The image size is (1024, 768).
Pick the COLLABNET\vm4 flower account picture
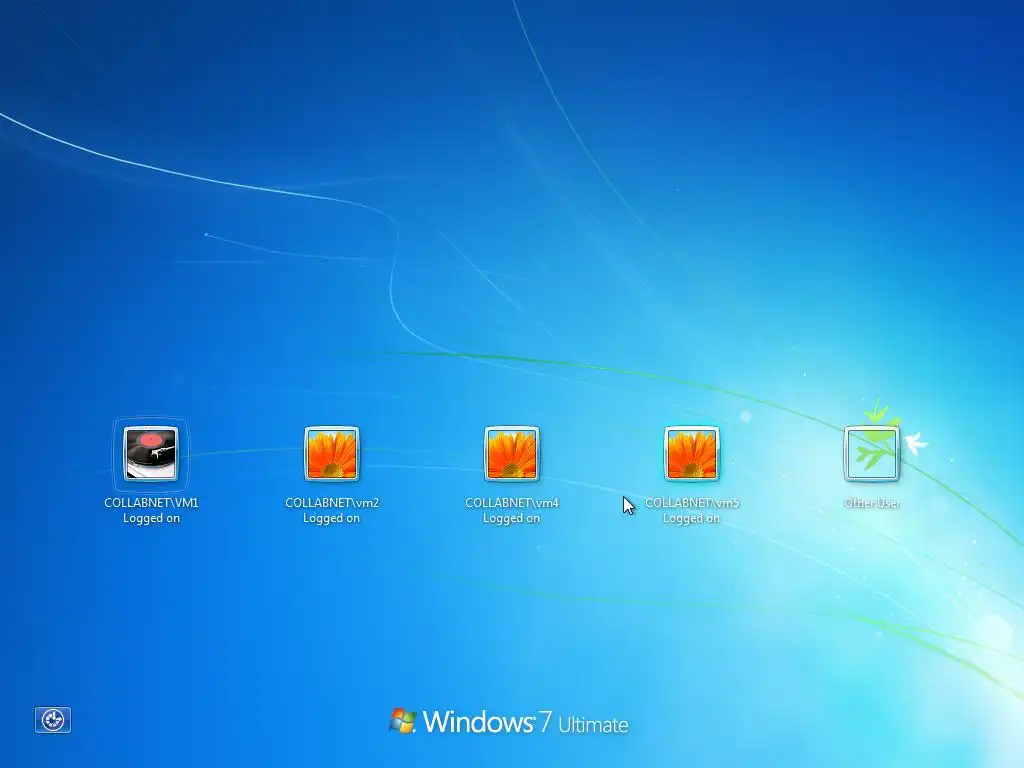(x=511, y=453)
